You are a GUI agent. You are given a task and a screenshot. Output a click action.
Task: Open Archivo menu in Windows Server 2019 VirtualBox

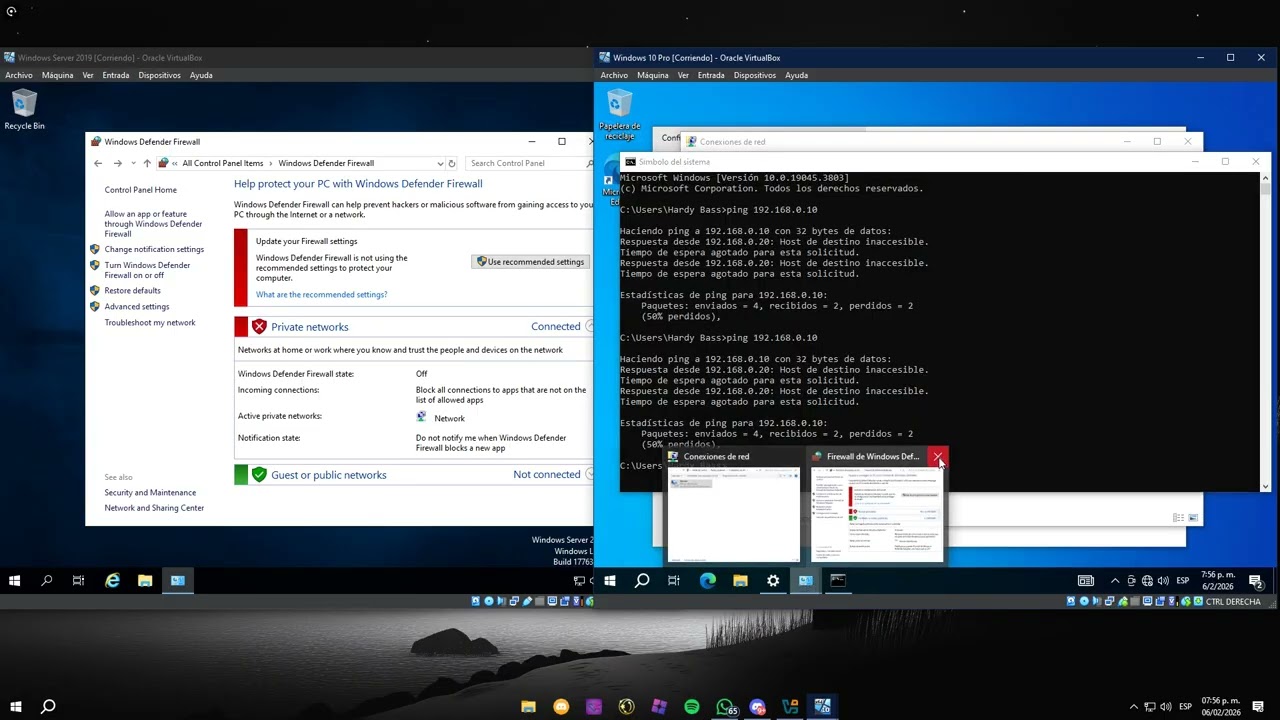[x=19, y=75]
